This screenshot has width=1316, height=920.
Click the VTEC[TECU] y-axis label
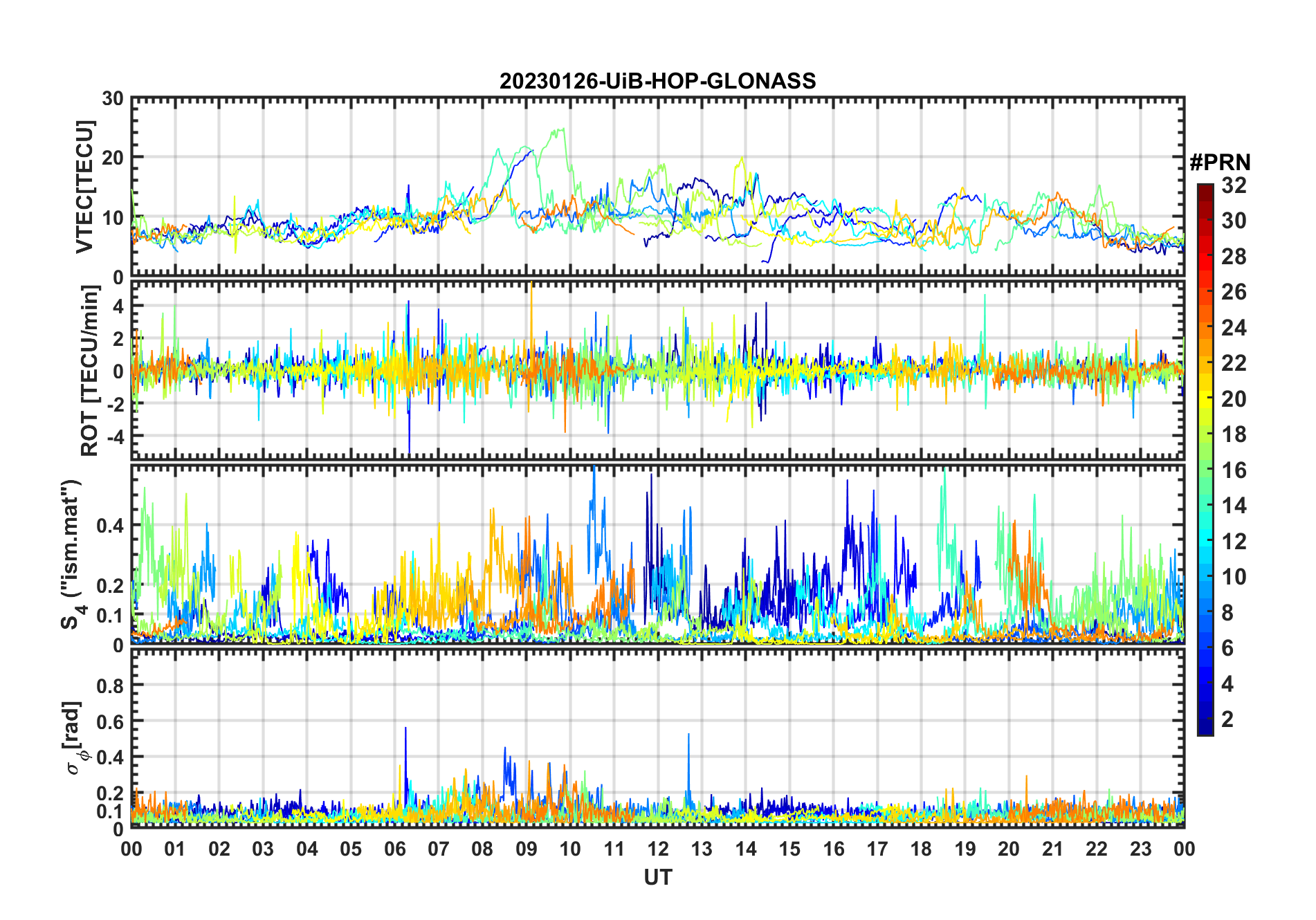84,187
